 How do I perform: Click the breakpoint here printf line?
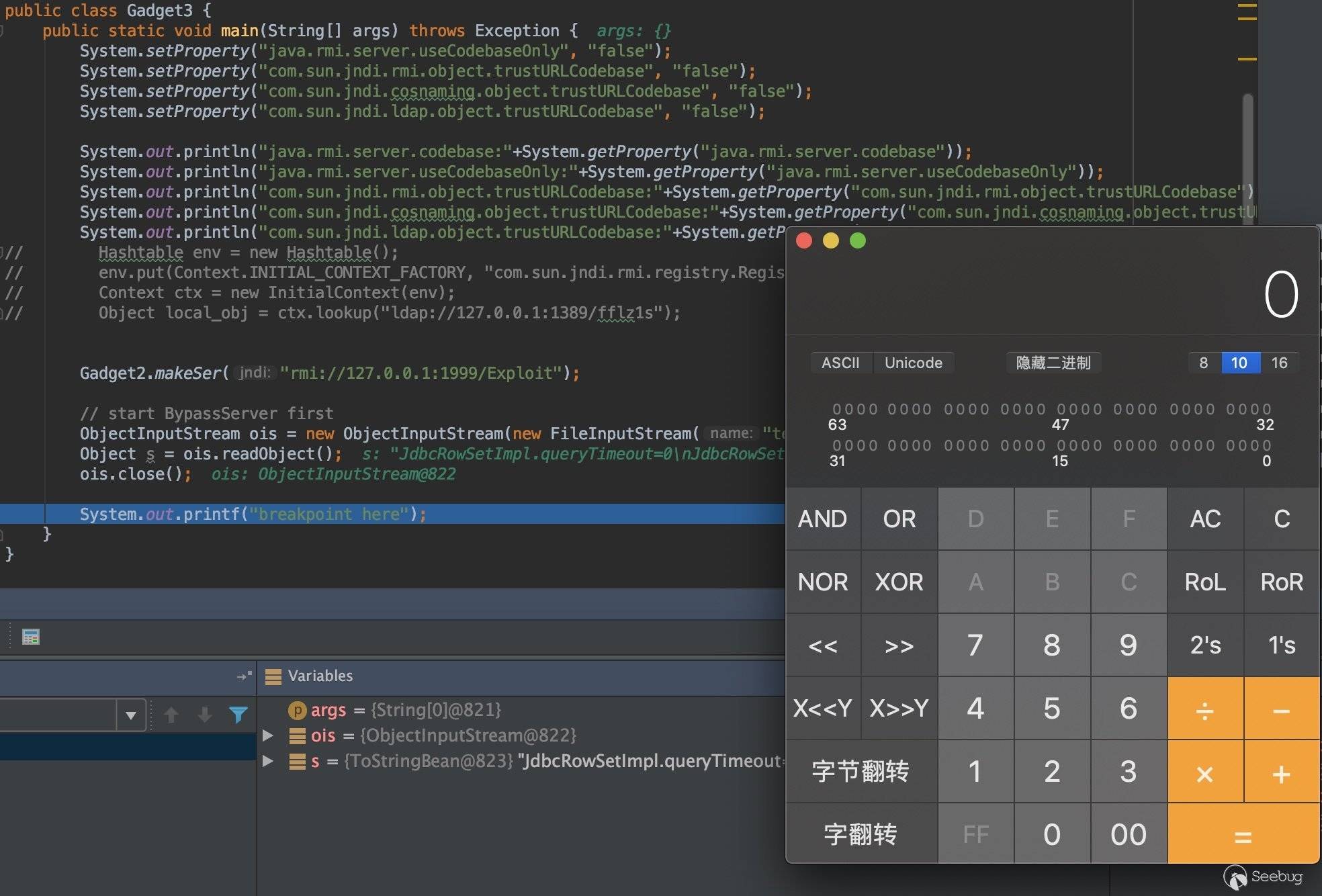pyautogui.click(x=253, y=514)
